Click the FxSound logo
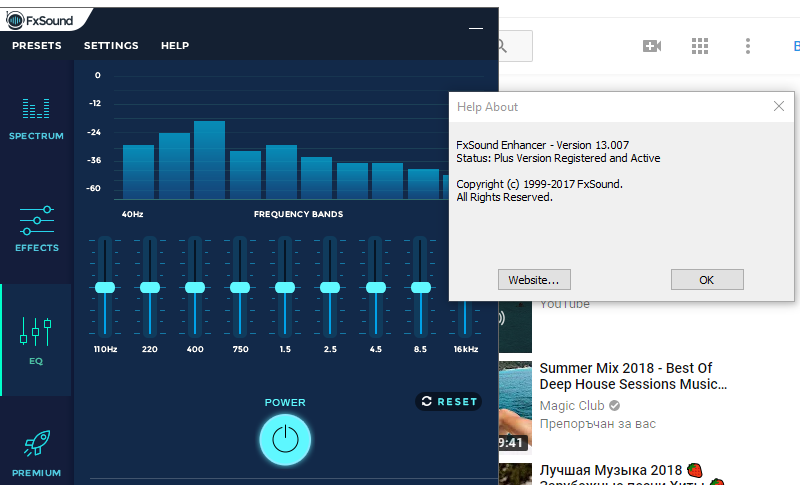Screen dimensions: 800x485 click(40, 20)
